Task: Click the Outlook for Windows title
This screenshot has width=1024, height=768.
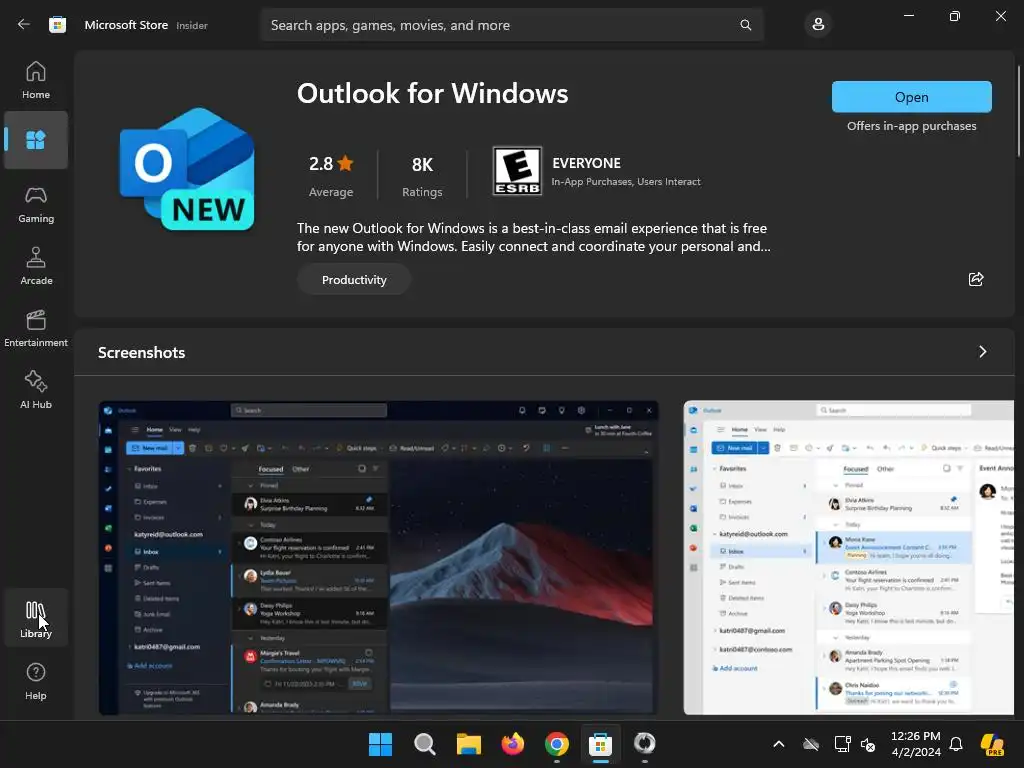Action: [432, 93]
